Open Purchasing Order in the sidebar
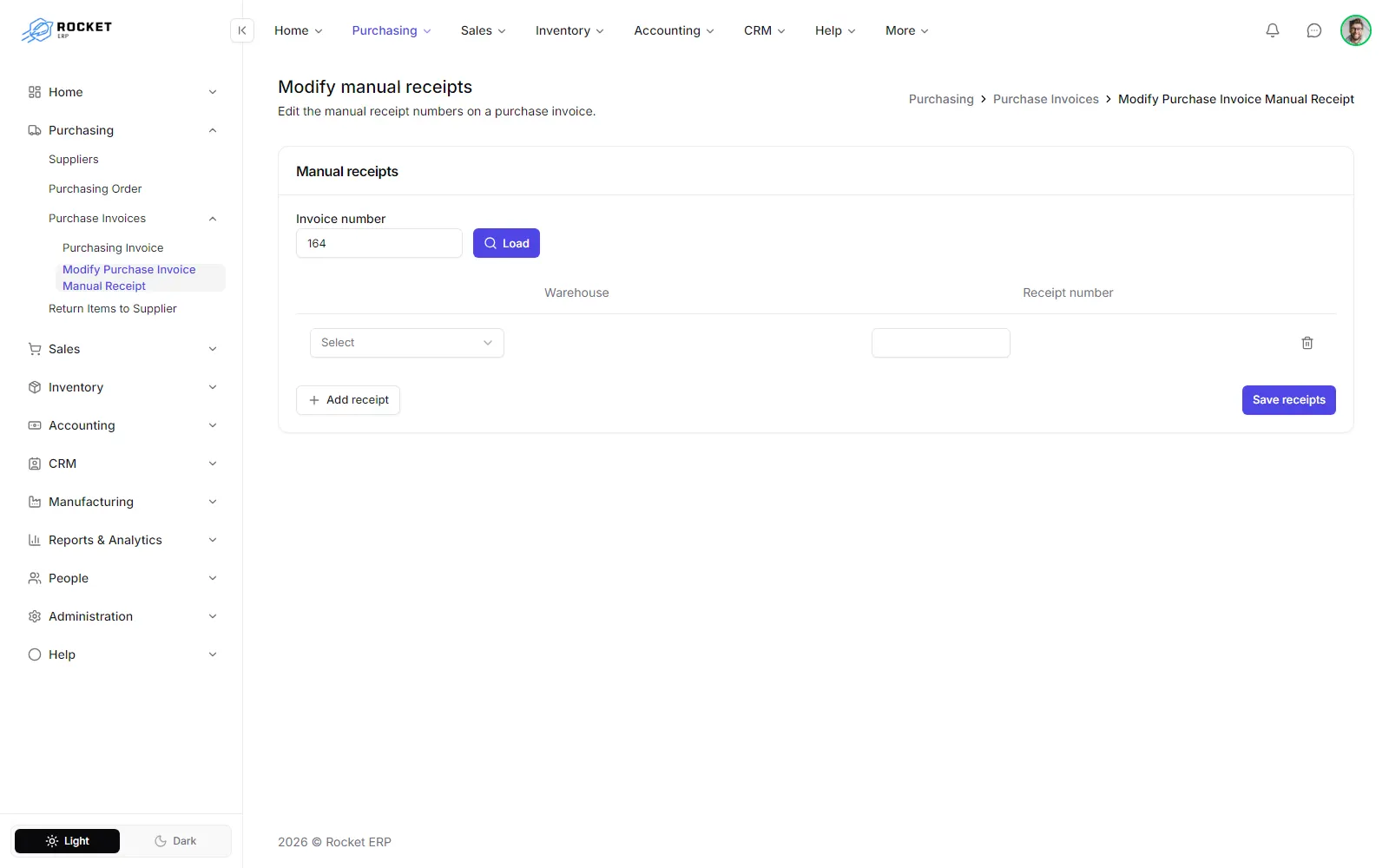The height and width of the screenshot is (868, 1389). point(95,189)
